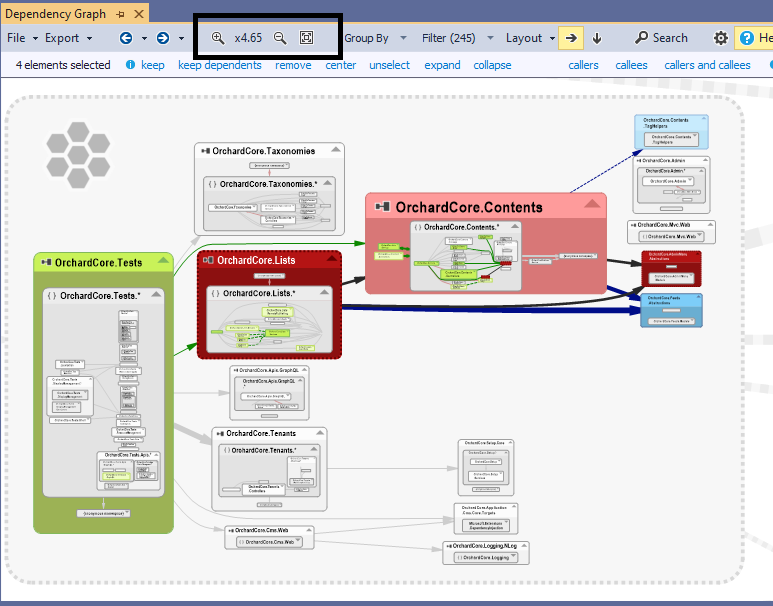Navigate back with the left arrow icon
This screenshot has height=606, width=773.
(126, 38)
